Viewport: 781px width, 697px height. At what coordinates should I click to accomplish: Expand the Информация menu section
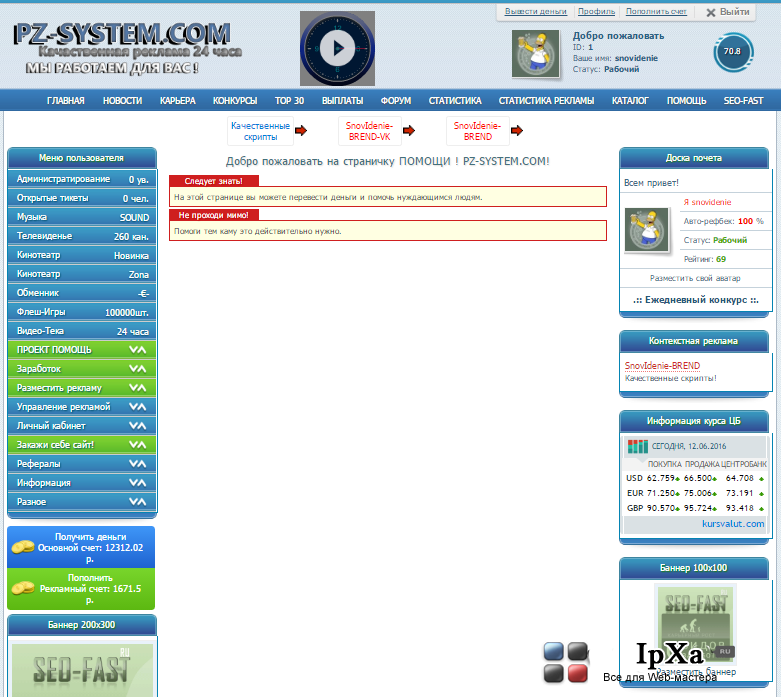coord(82,482)
